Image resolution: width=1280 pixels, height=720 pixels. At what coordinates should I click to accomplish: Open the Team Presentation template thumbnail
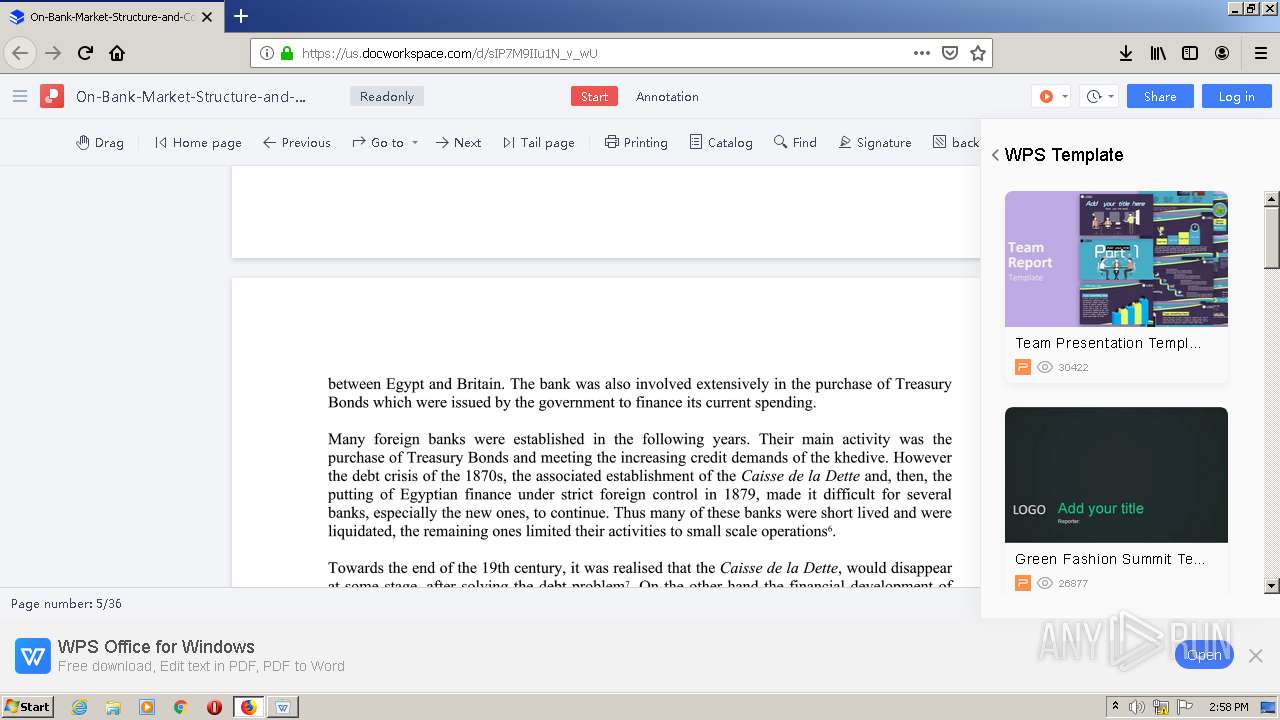1116,259
